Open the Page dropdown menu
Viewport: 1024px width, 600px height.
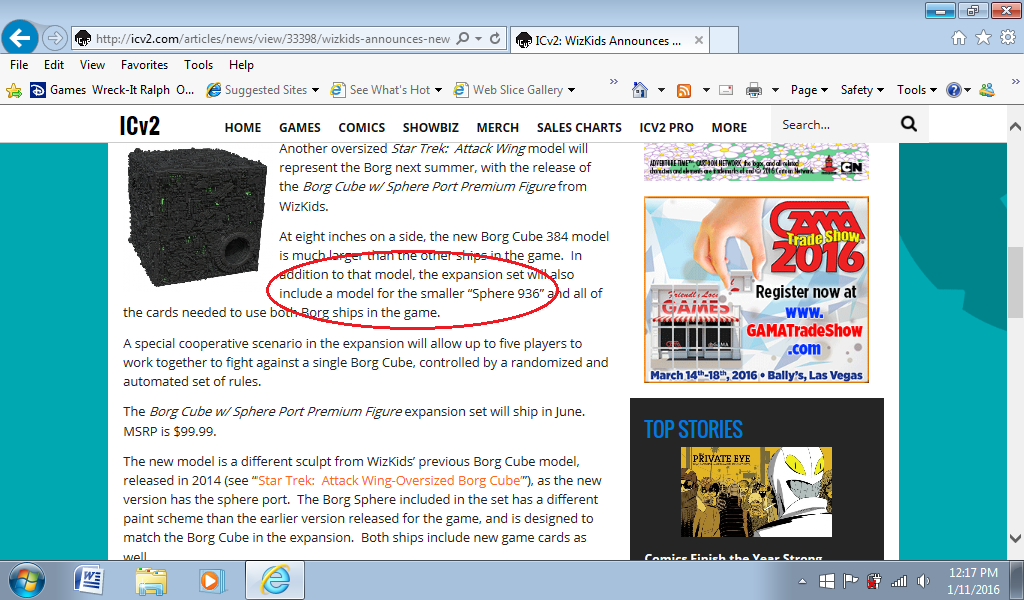(x=809, y=90)
